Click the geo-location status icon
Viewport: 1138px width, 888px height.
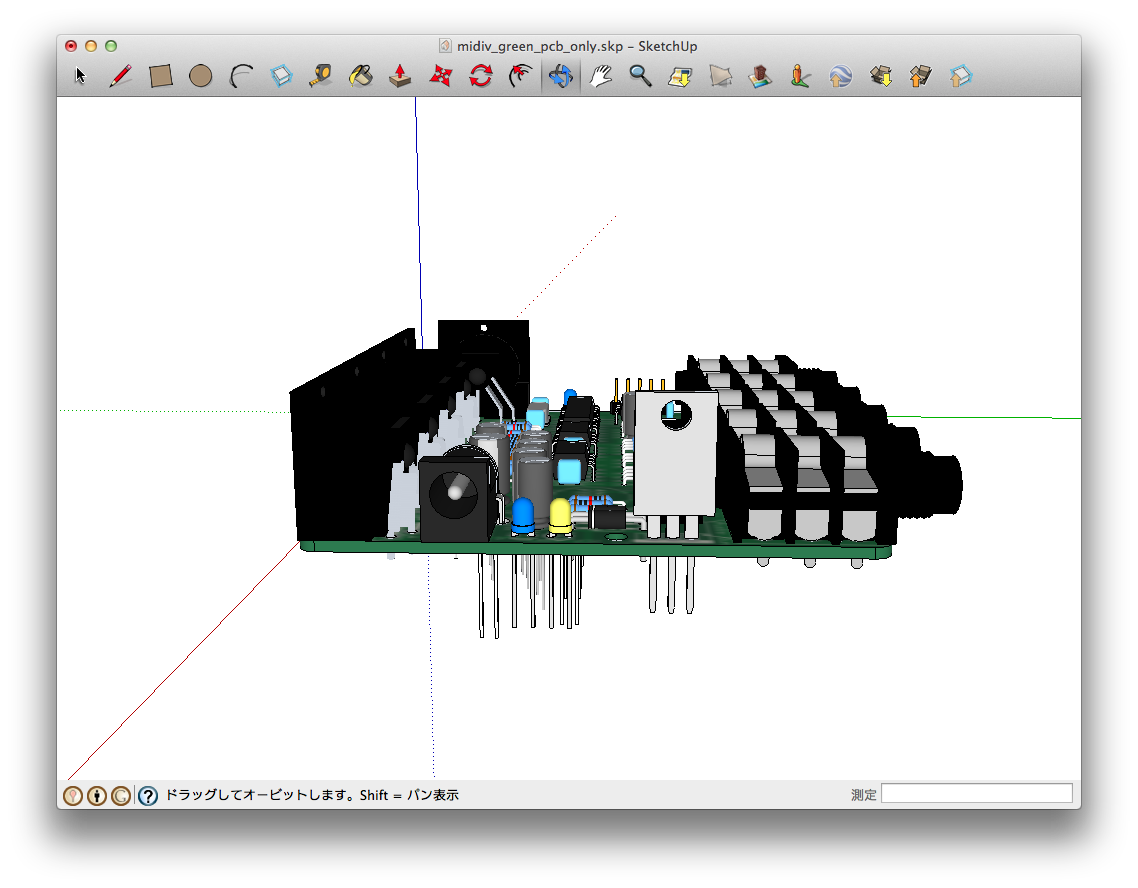[x=73, y=796]
